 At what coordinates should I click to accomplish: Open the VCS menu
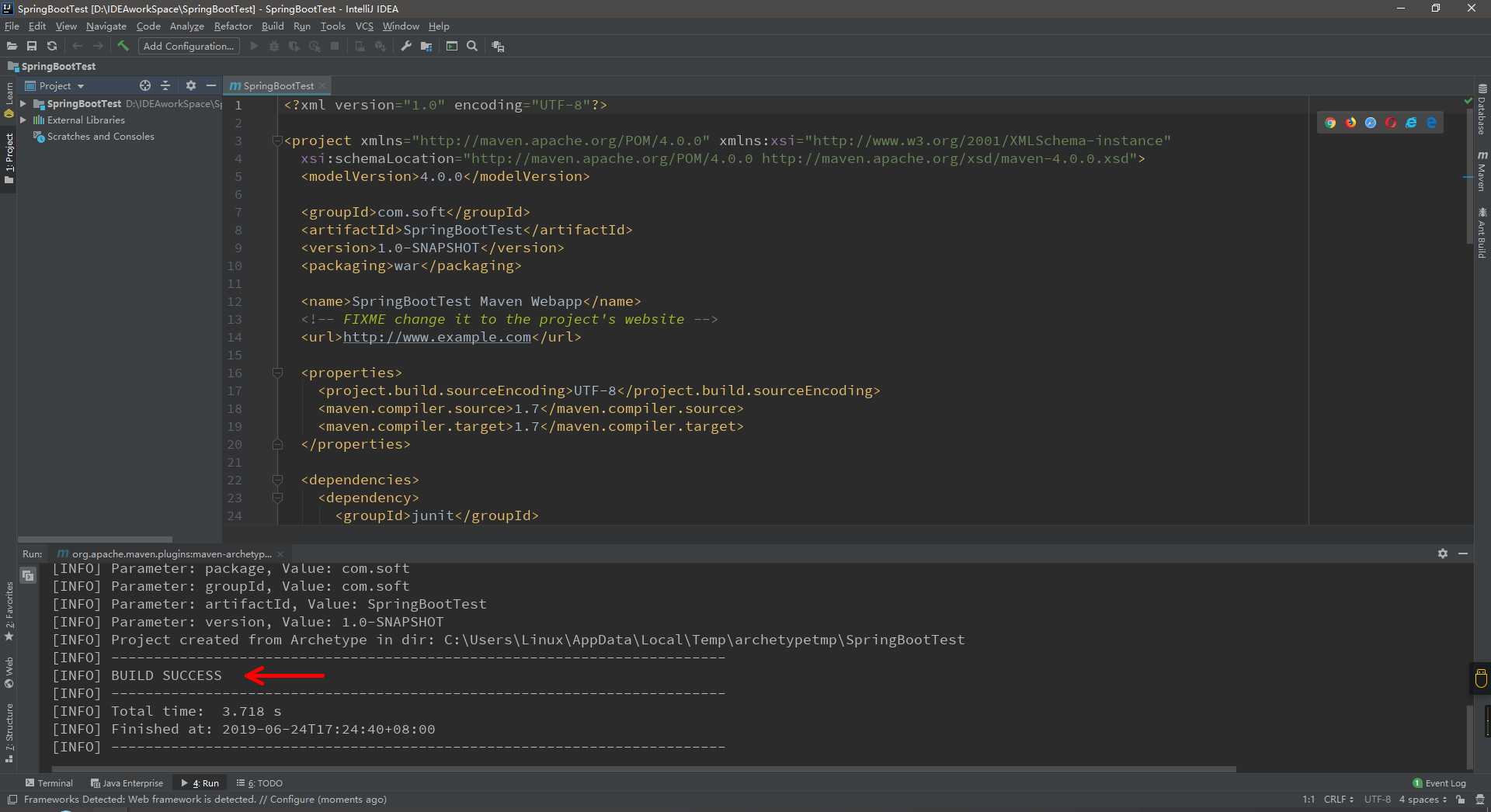point(364,26)
